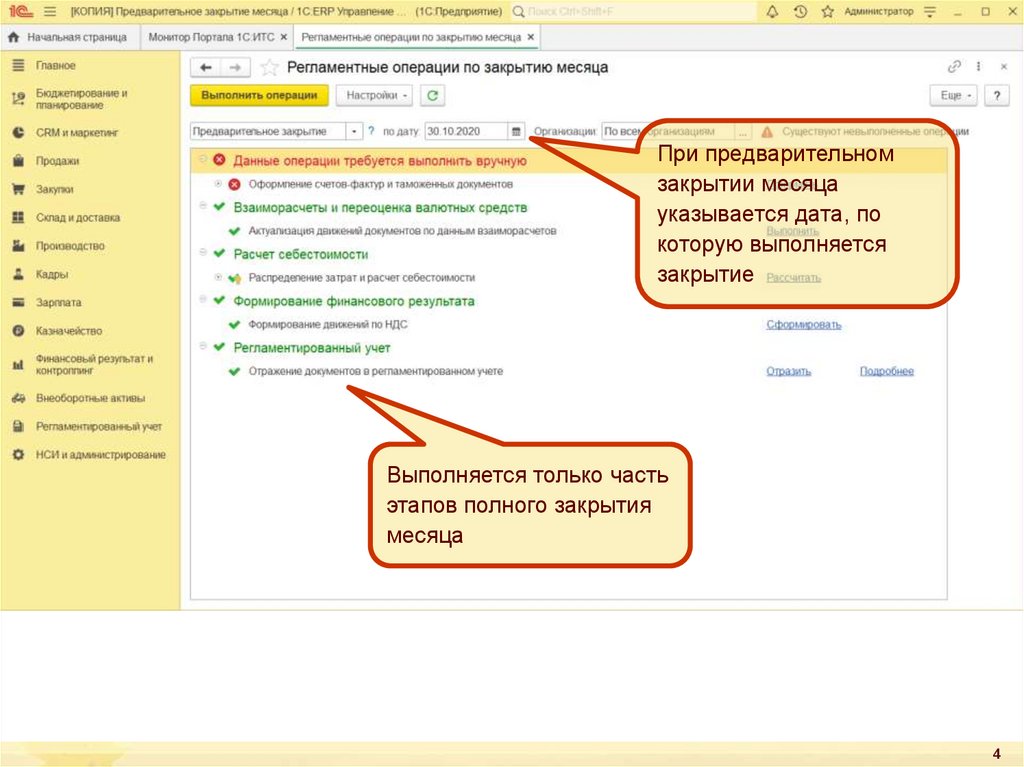Add page to favorites with star icon
Image resolution: width=1024 pixels, height=767 pixels.
269,68
